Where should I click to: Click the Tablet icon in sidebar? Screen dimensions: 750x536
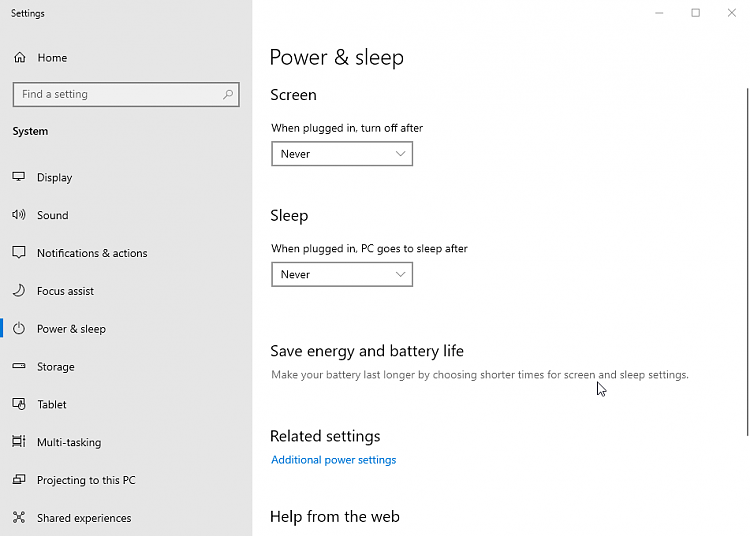click(19, 405)
